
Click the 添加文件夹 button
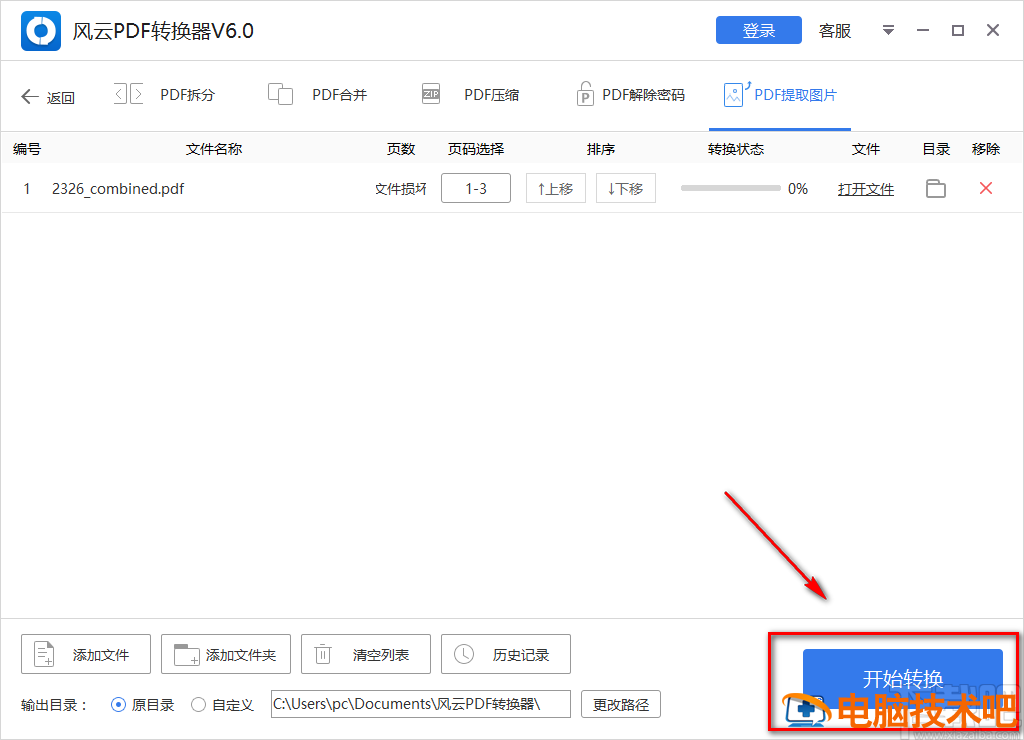coord(225,654)
